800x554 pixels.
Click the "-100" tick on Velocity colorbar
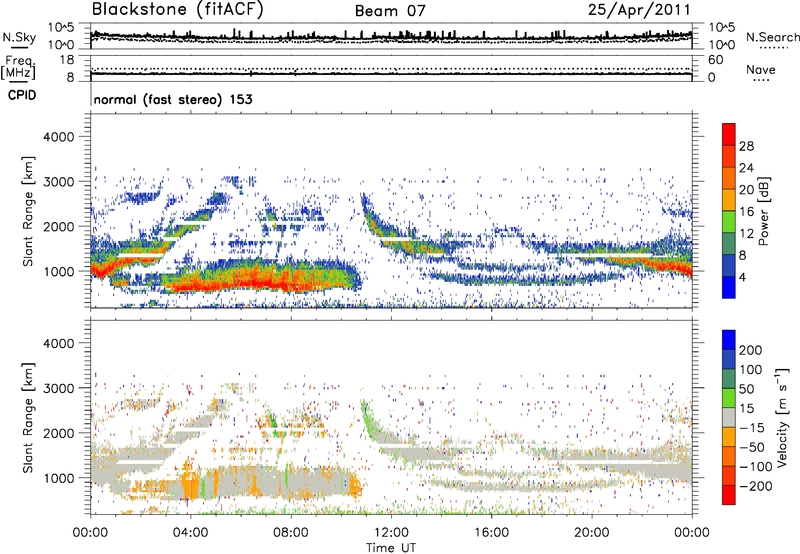pos(756,466)
